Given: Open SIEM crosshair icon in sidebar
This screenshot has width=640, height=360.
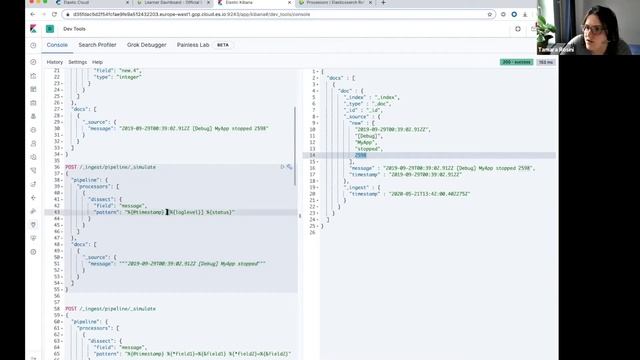Looking at the screenshot, I should [x=33, y=198].
